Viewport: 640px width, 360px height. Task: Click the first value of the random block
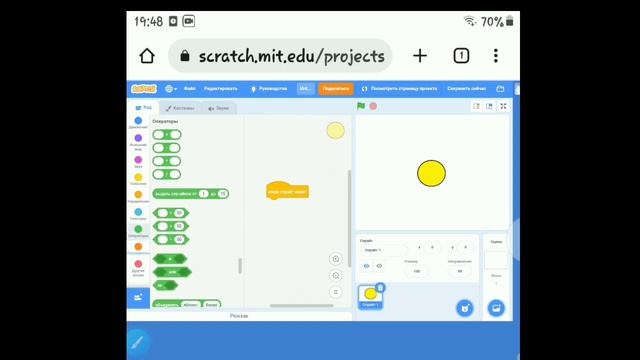click(203, 193)
